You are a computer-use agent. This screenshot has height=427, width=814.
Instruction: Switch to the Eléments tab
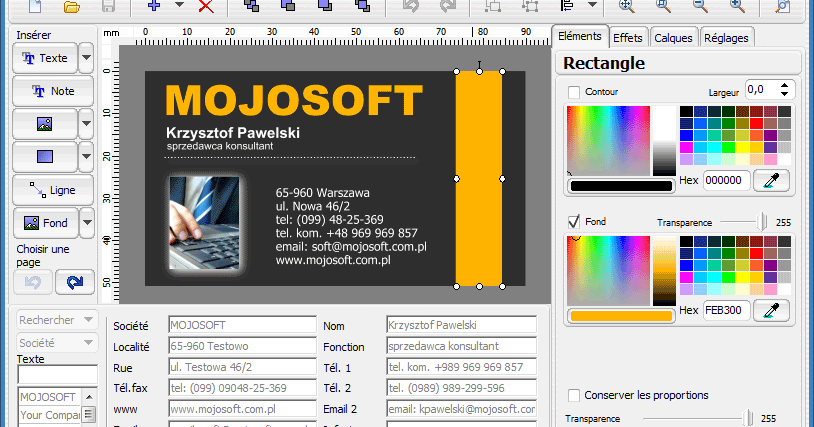(580, 36)
